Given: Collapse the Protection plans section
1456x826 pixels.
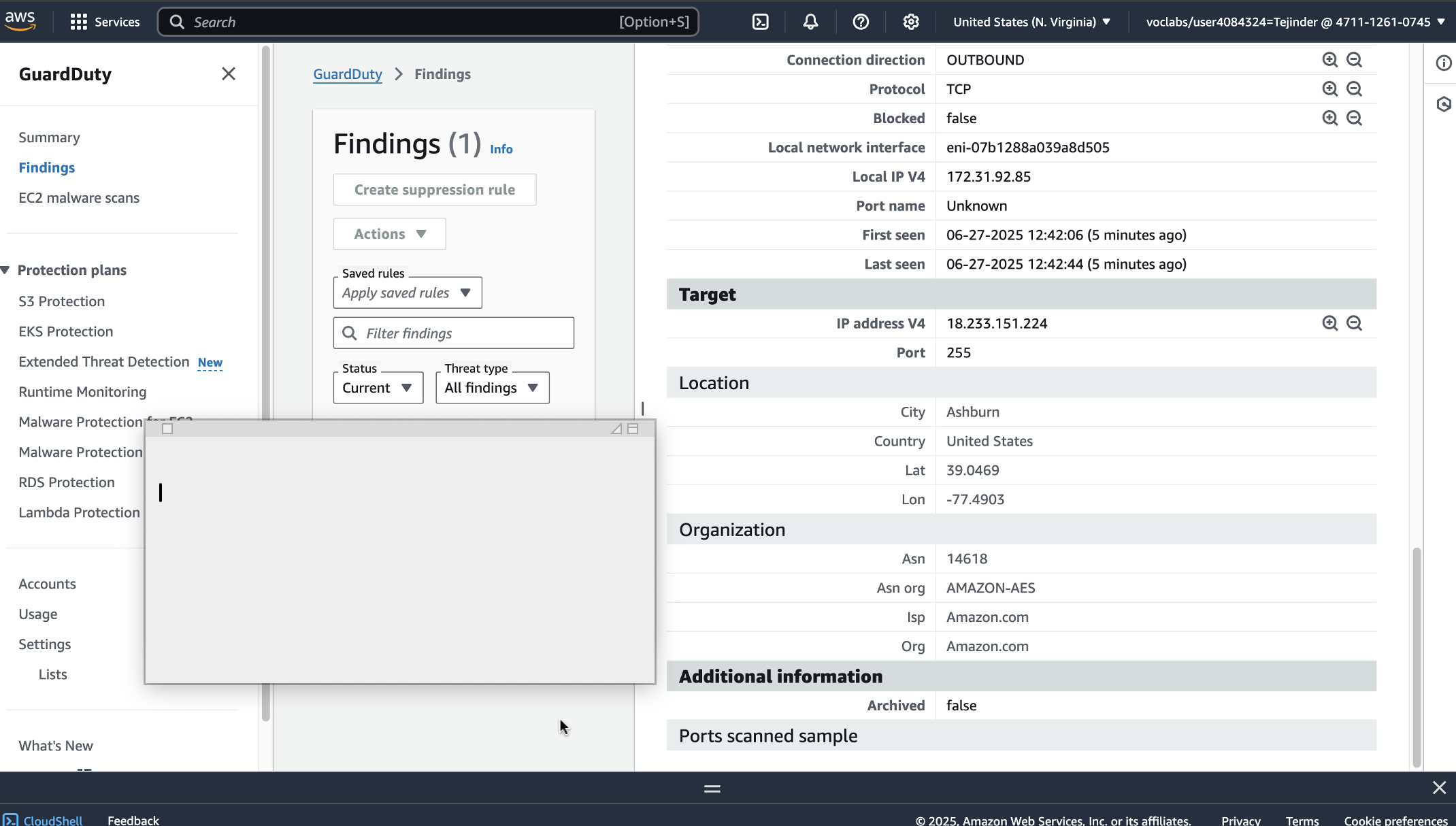Looking at the screenshot, I should point(5,270).
